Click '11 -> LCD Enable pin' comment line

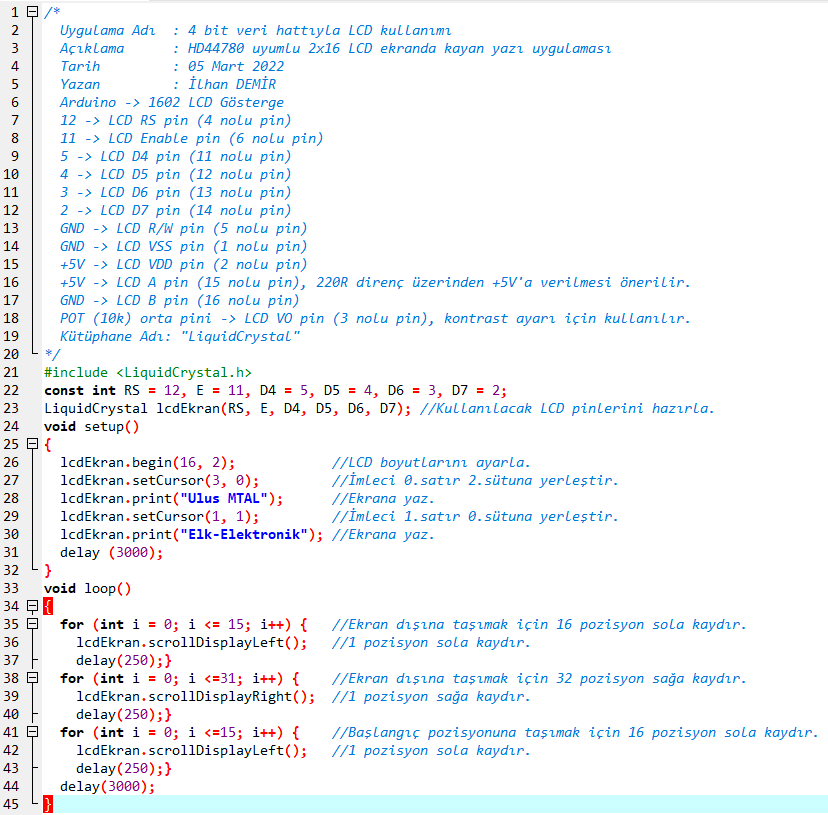click(191, 138)
